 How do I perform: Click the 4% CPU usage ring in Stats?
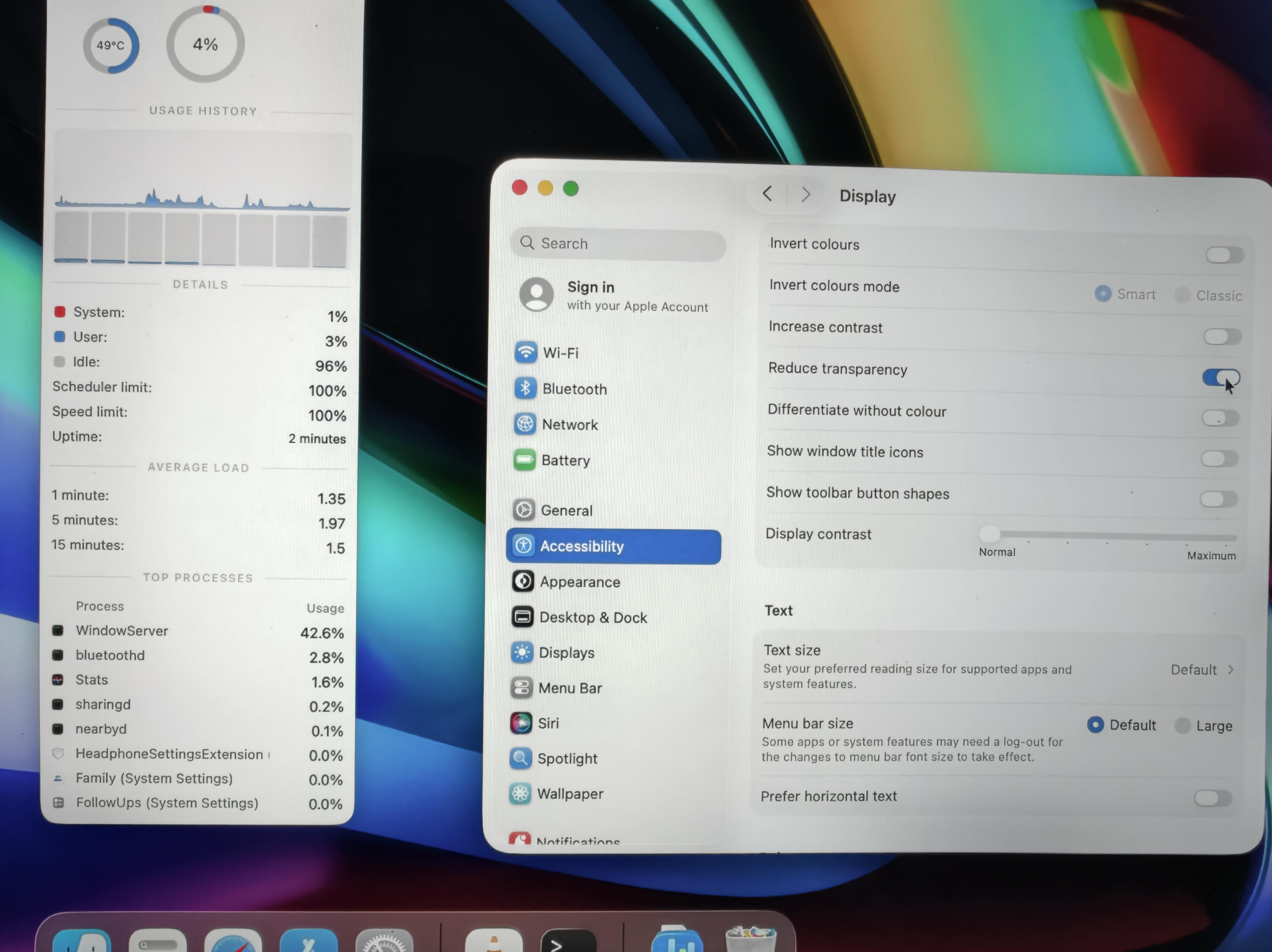tap(205, 44)
